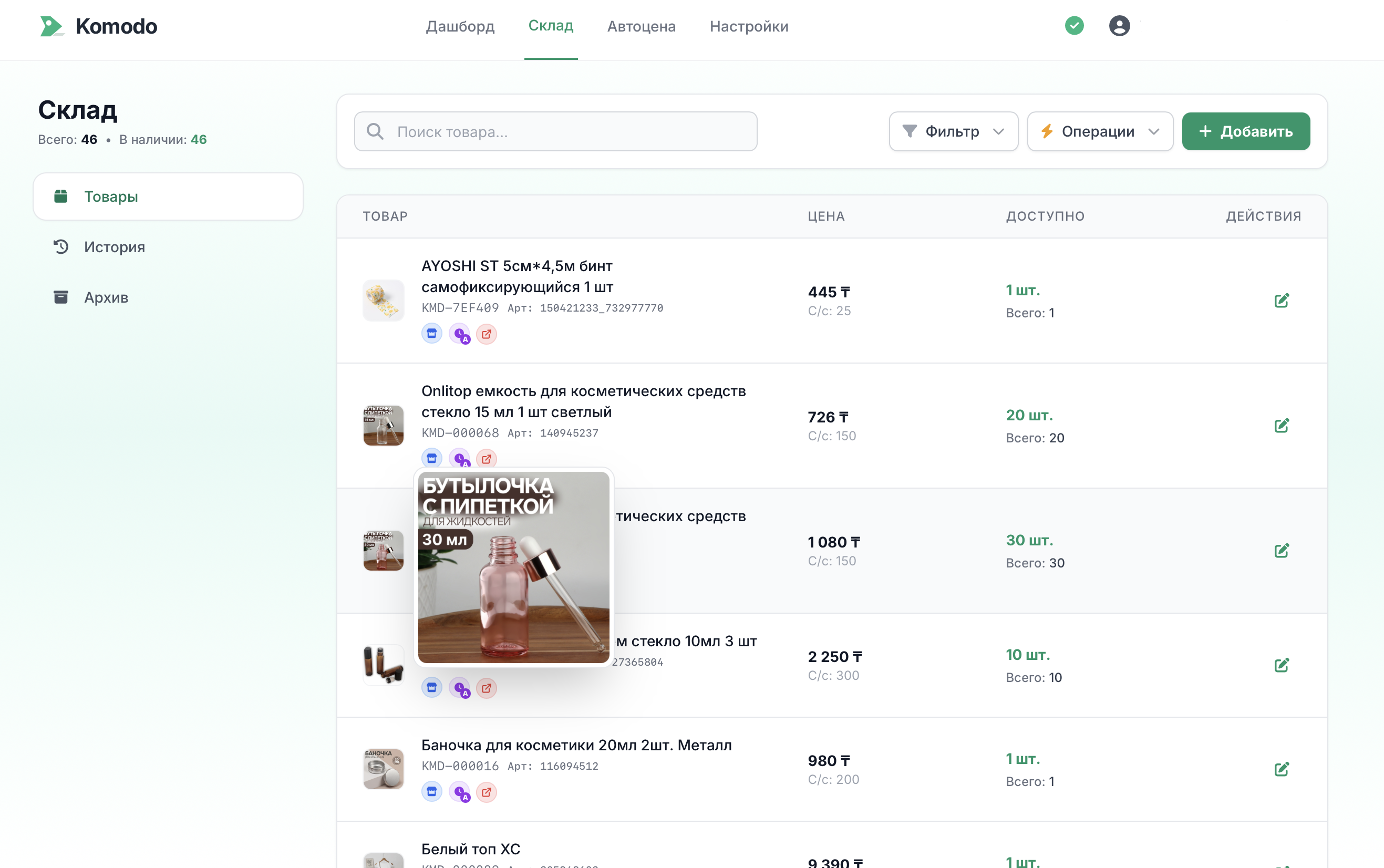The image size is (1384, 868).
Task: Click blue store icon in 2 250 ₸ row
Action: pos(432,688)
